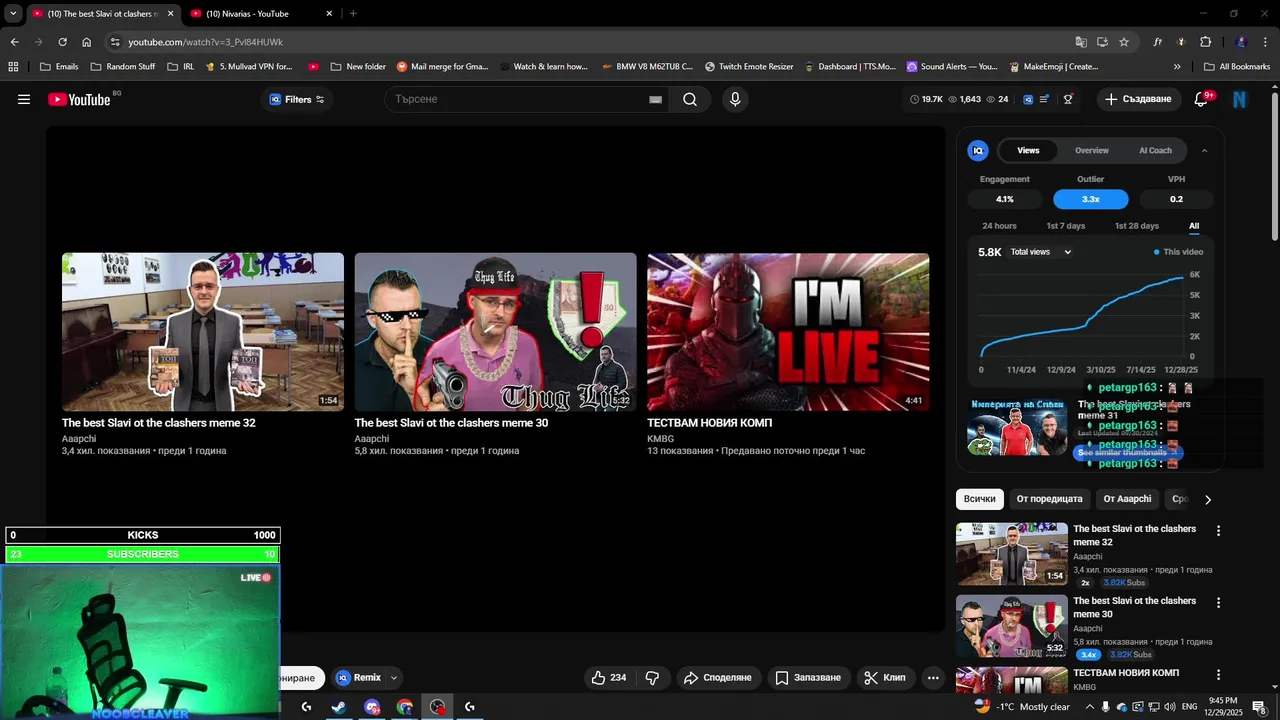Open the on-screen keyboard in search box
The height and width of the screenshot is (720, 1280).
pyautogui.click(x=655, y=100)
